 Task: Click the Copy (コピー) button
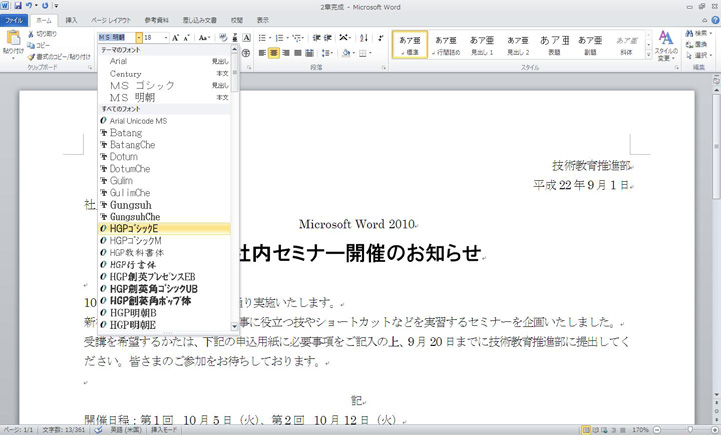point(39,45)
